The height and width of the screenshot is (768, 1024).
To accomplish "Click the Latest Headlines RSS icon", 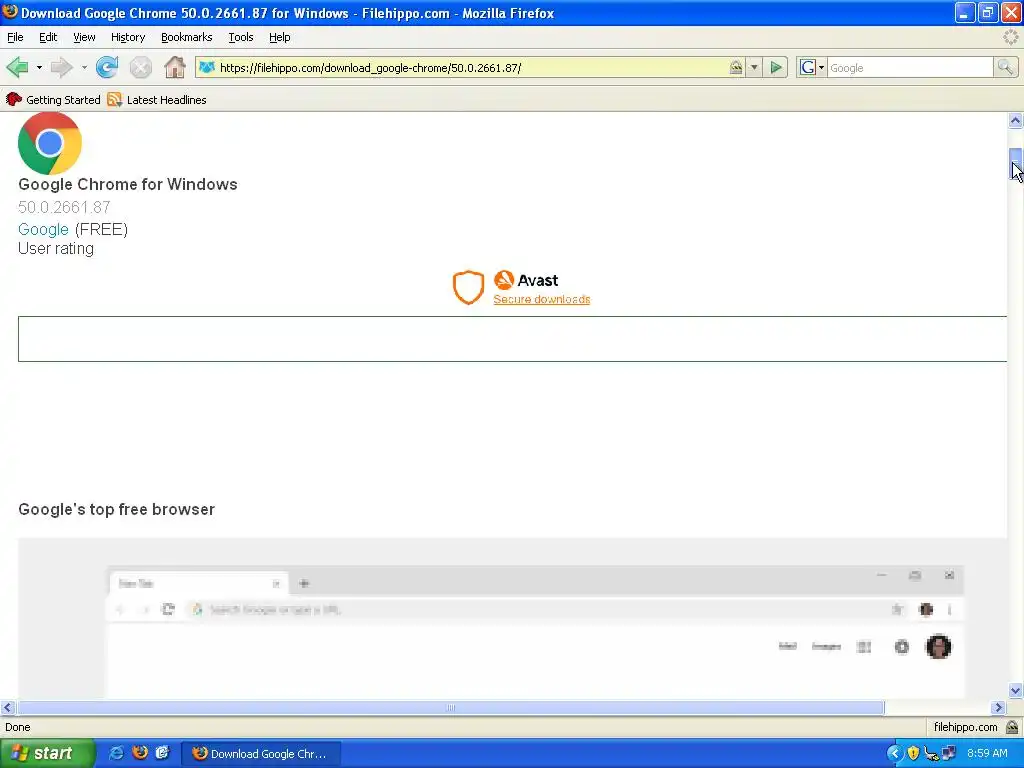I will pyautogui.click(x=114, y=99).
